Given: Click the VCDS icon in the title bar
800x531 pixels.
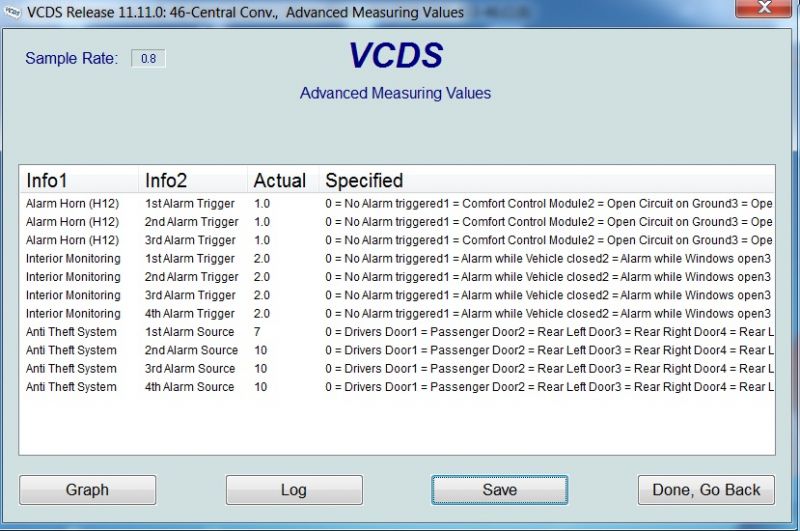Looking at the screenshot, I should 12,12.
